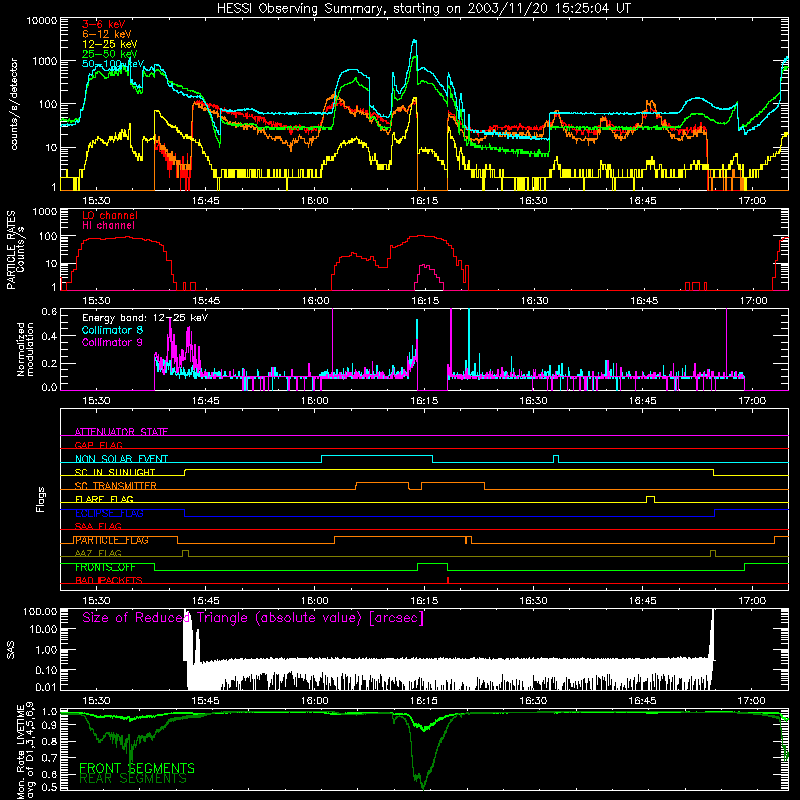Click the REAR SEGMENTS legend label
The image size is (800, 800).
tap(133, 779)
